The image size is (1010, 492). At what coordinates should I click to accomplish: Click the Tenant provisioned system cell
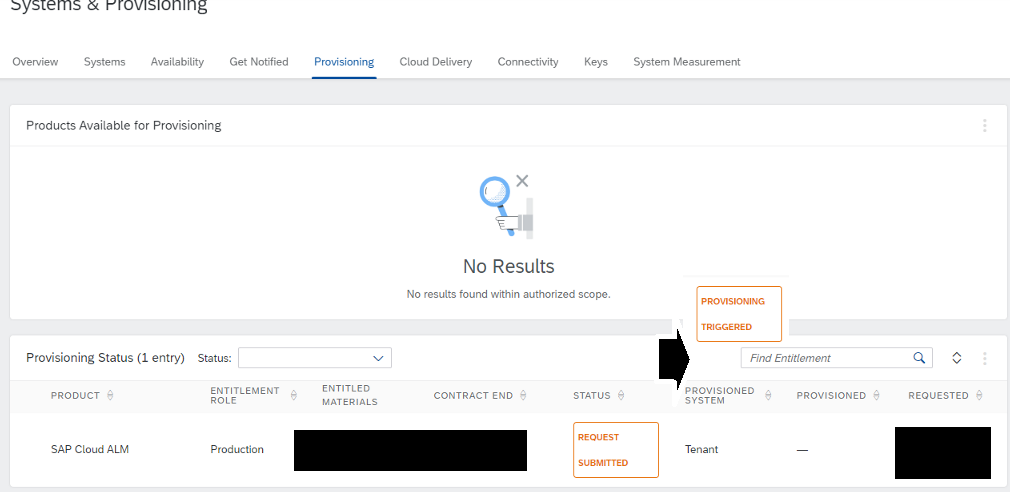pyautogui.click(x=701, y=449)
